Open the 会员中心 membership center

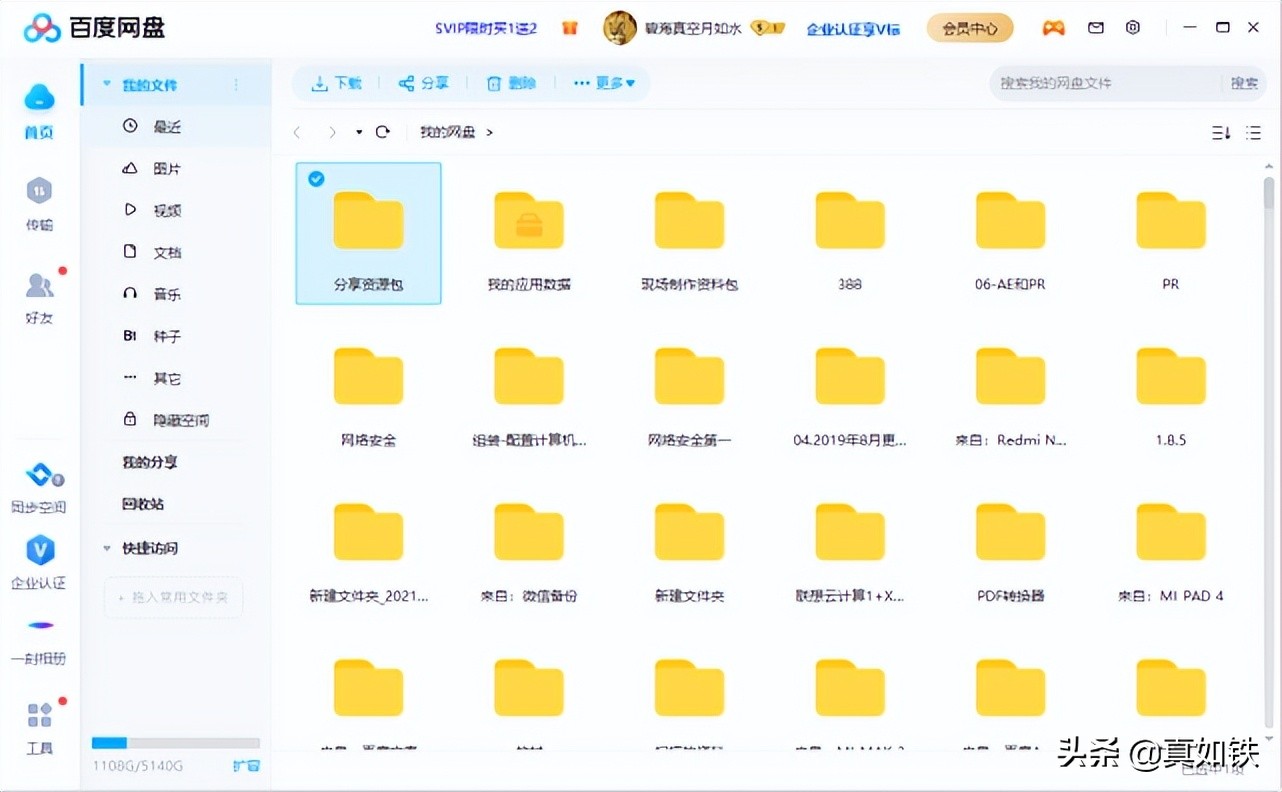pyautogui.click(x=969, y=28)
